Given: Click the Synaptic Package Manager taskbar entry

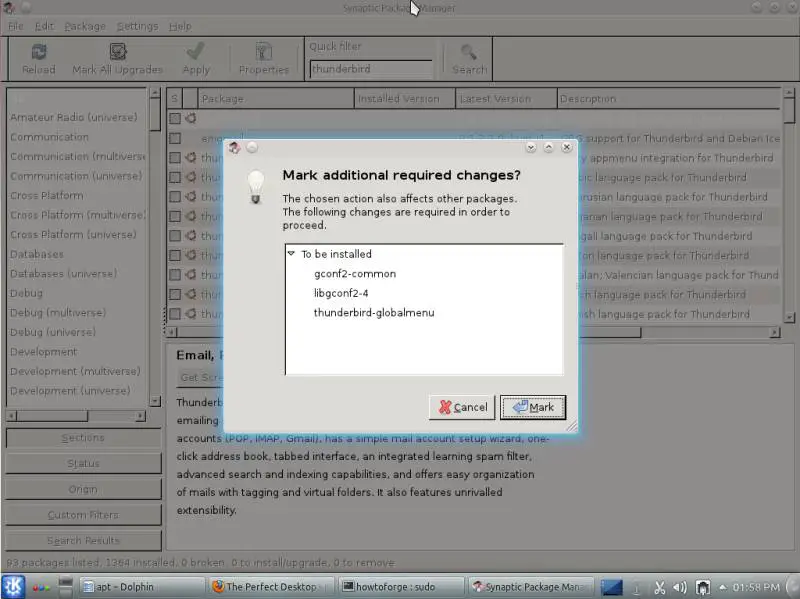Looking at the screenshot, I should [x=531, y=587].
